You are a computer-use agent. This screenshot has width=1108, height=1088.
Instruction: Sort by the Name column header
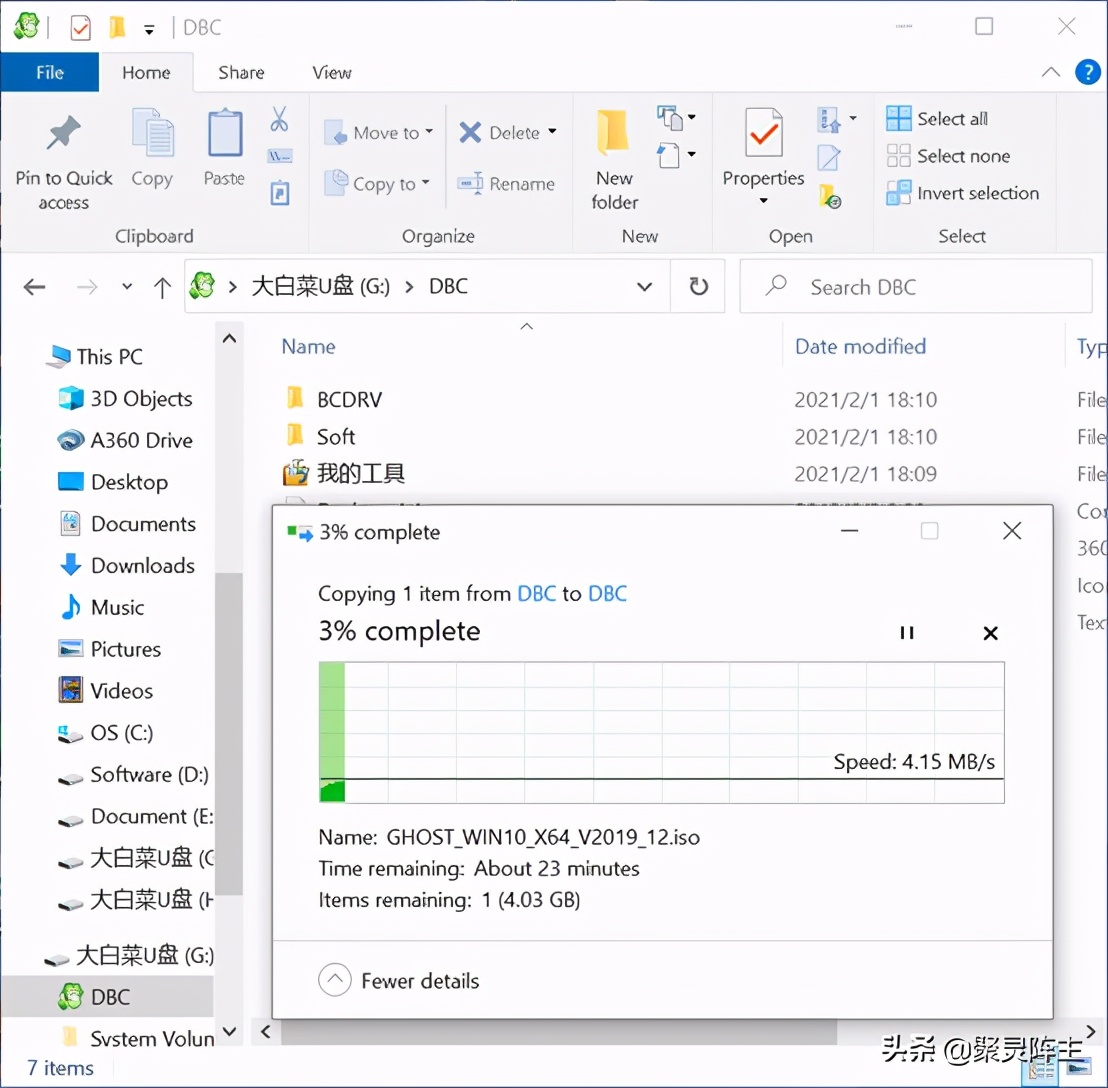[x=308, y=347]
